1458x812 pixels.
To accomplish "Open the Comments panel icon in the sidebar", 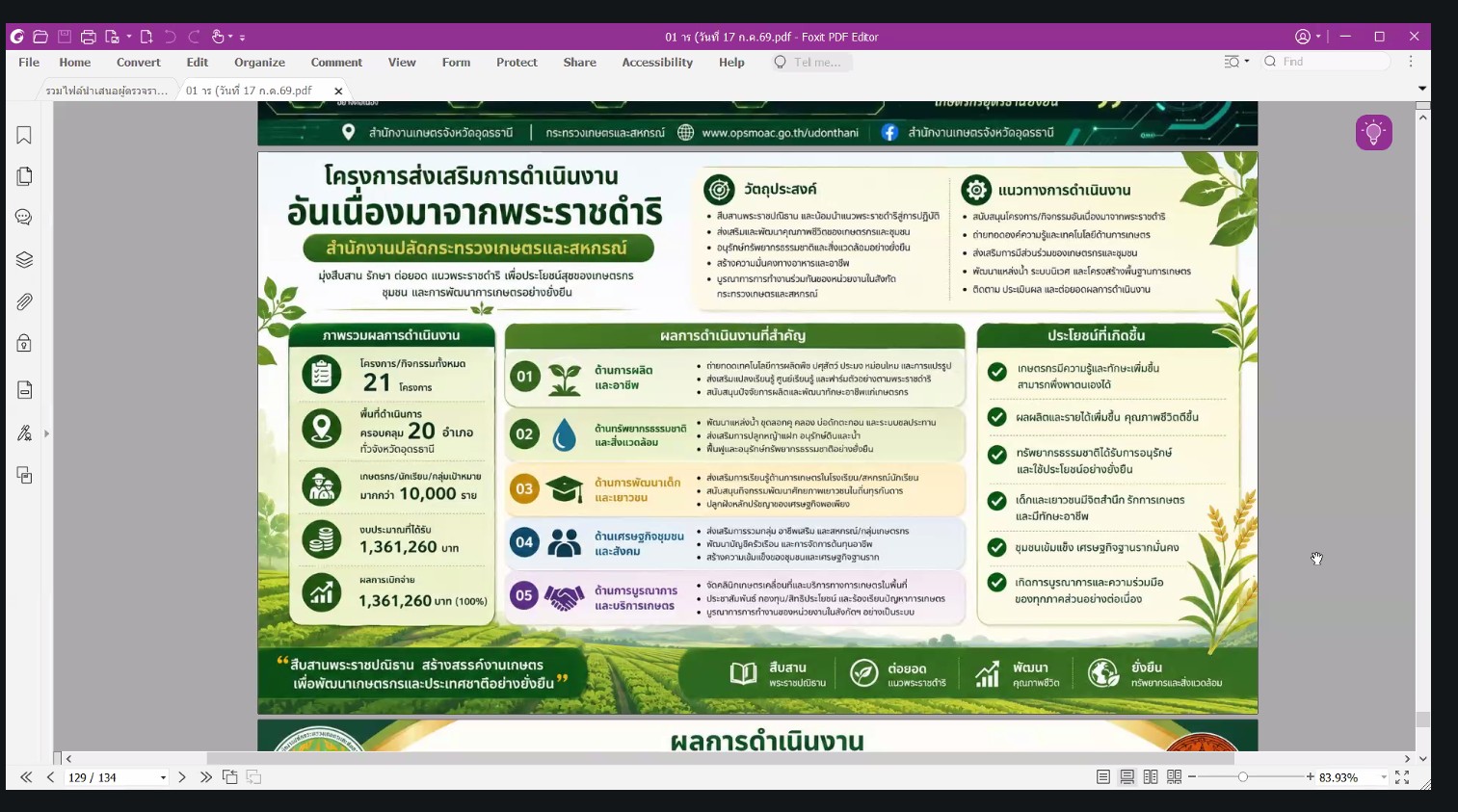I will 24,218.
